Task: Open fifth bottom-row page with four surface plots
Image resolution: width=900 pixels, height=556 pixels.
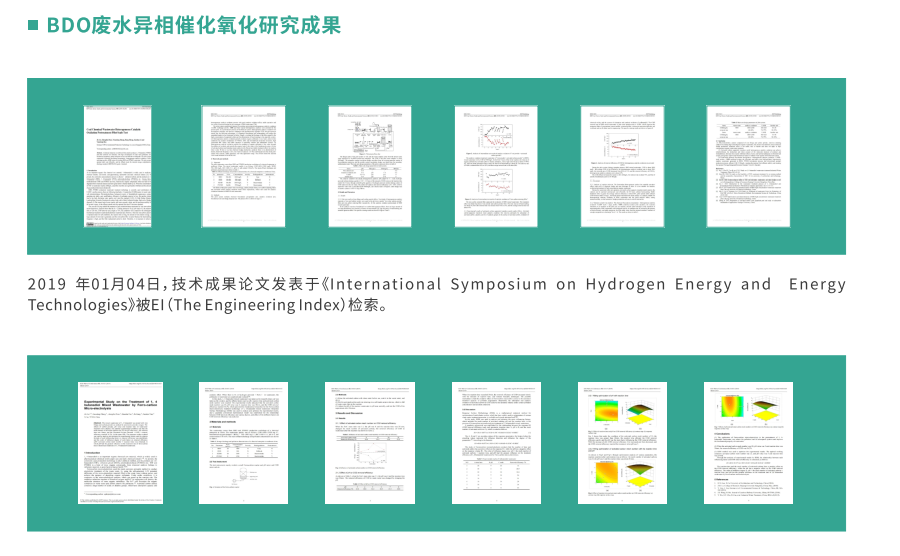Action: coord(622,442)
